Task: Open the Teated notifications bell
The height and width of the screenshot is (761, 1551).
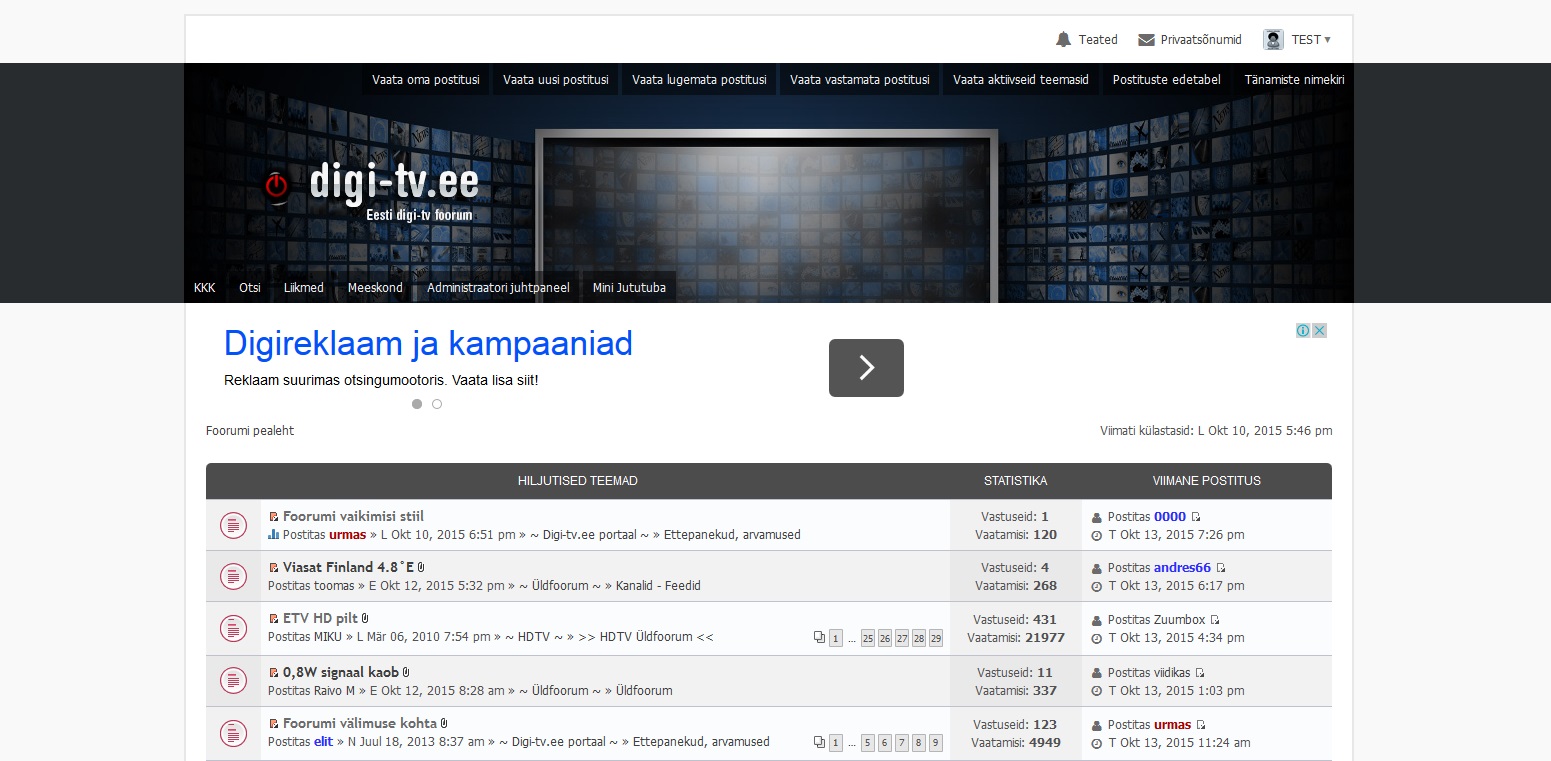Action: tap(1063, 40)
